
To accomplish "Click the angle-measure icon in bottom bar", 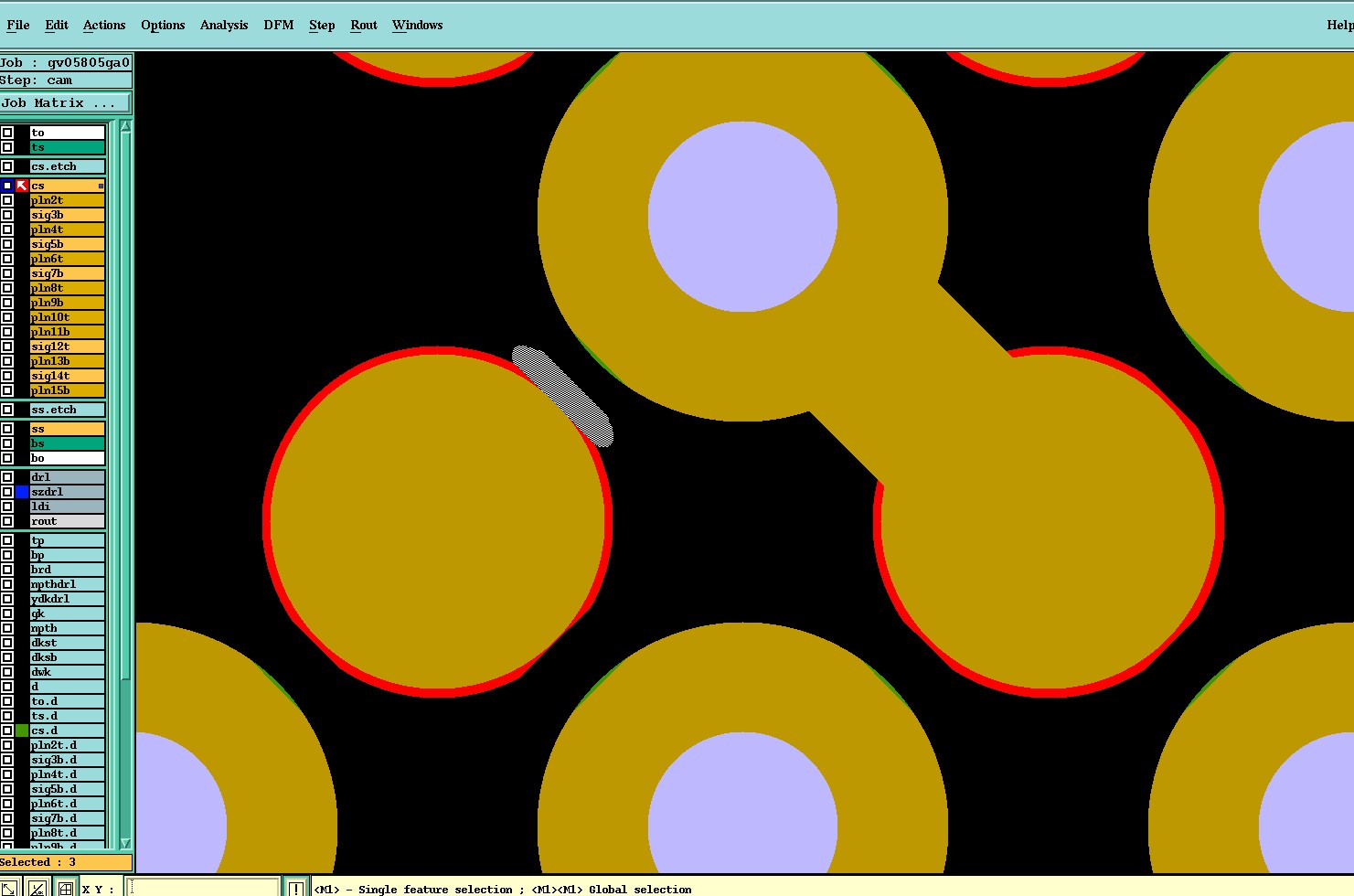I will [x=37, y=888].
